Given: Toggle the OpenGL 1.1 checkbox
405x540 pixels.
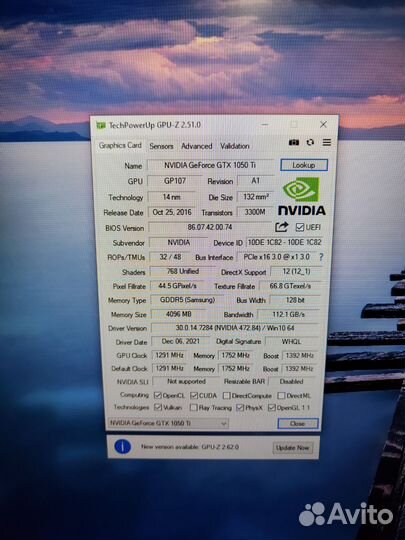Looking at the screenshot, I should [x=272, y=408].
